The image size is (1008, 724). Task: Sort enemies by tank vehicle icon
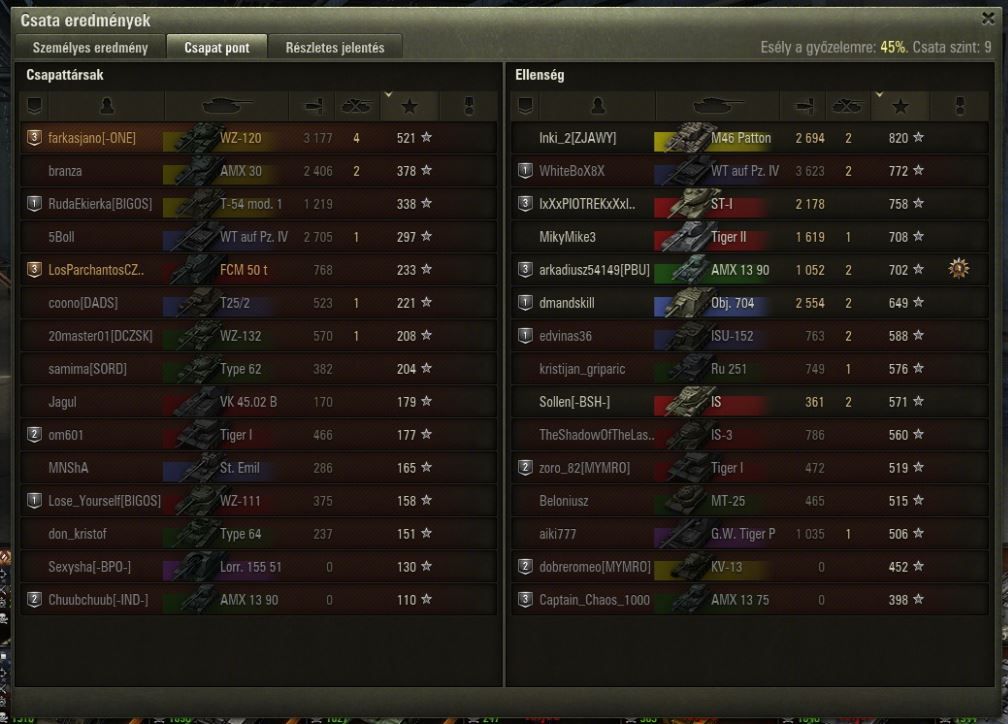(x=718, y=105)
